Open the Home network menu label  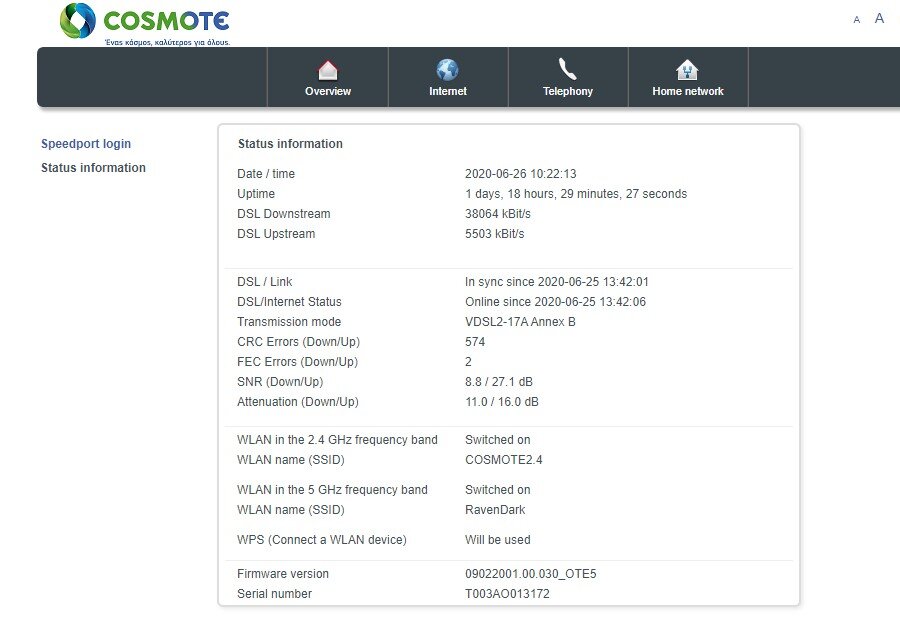688,91
